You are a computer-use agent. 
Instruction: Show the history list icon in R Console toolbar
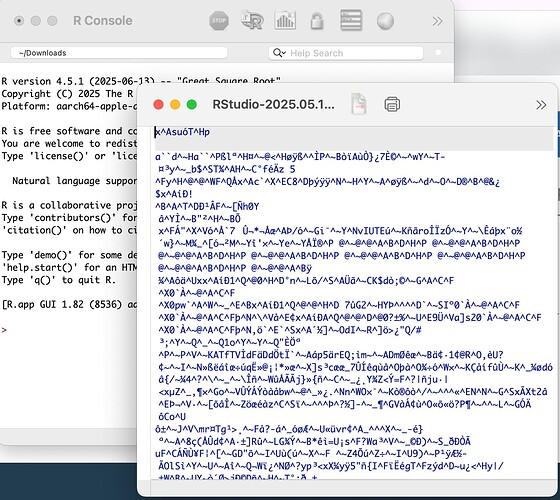[351, 20]
